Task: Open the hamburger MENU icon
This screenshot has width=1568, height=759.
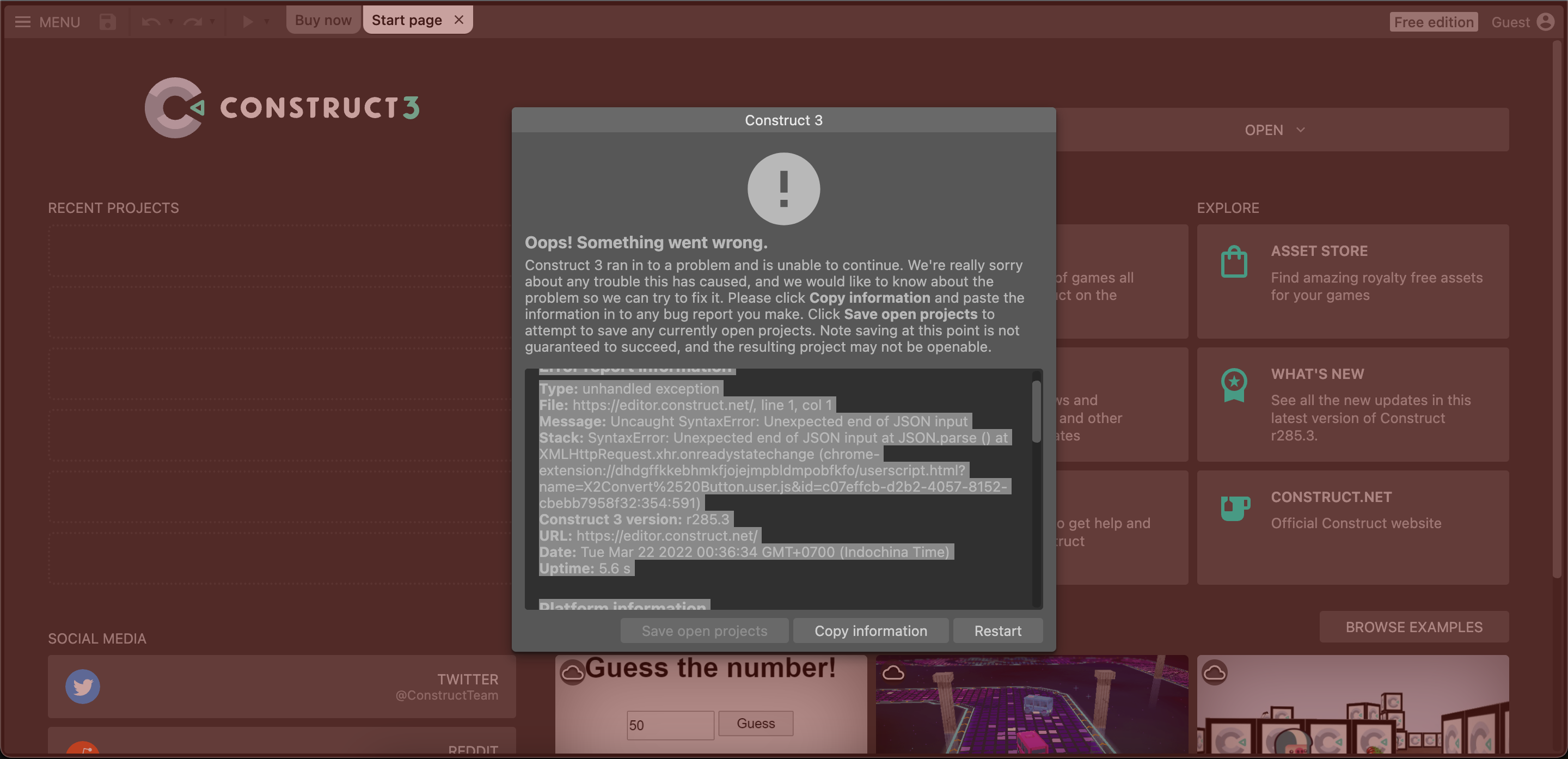Action: tap(22, 21)
